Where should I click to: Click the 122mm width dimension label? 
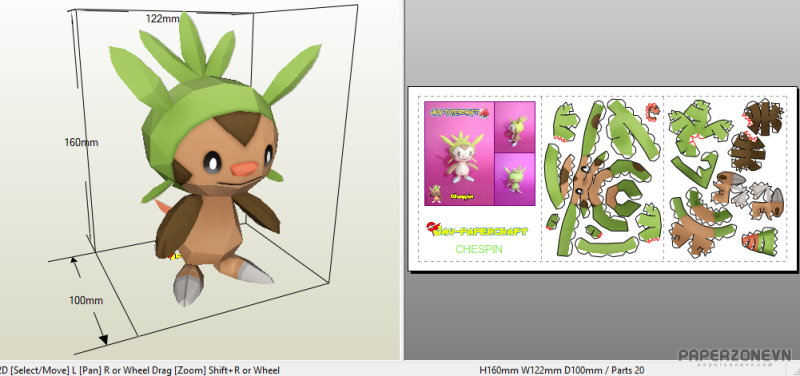tap(162, 19)
